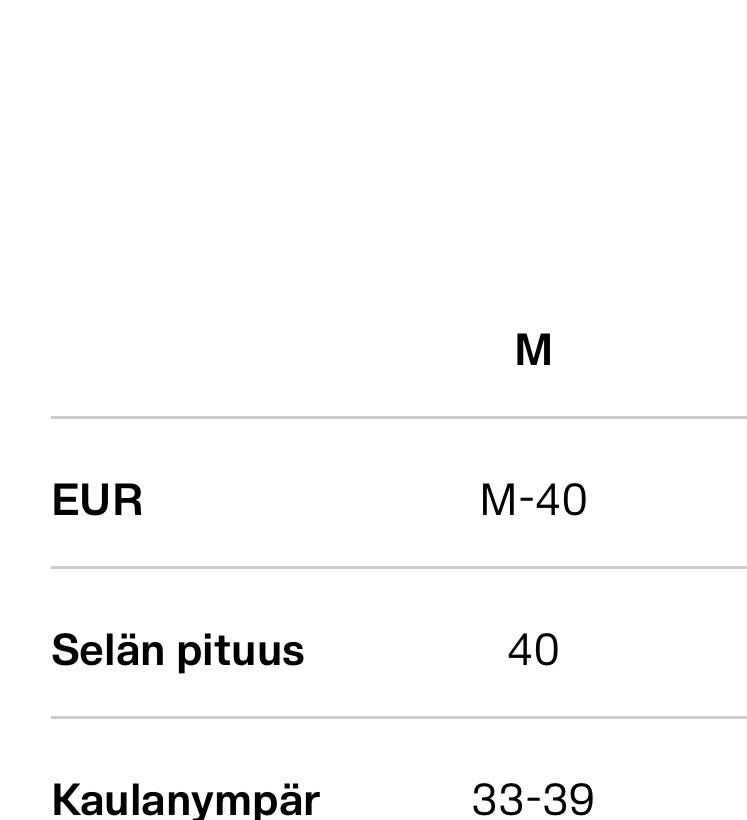The image size is (747, 820).
Task: Select the Kaulanympär row label
Action: pos(185,799)
